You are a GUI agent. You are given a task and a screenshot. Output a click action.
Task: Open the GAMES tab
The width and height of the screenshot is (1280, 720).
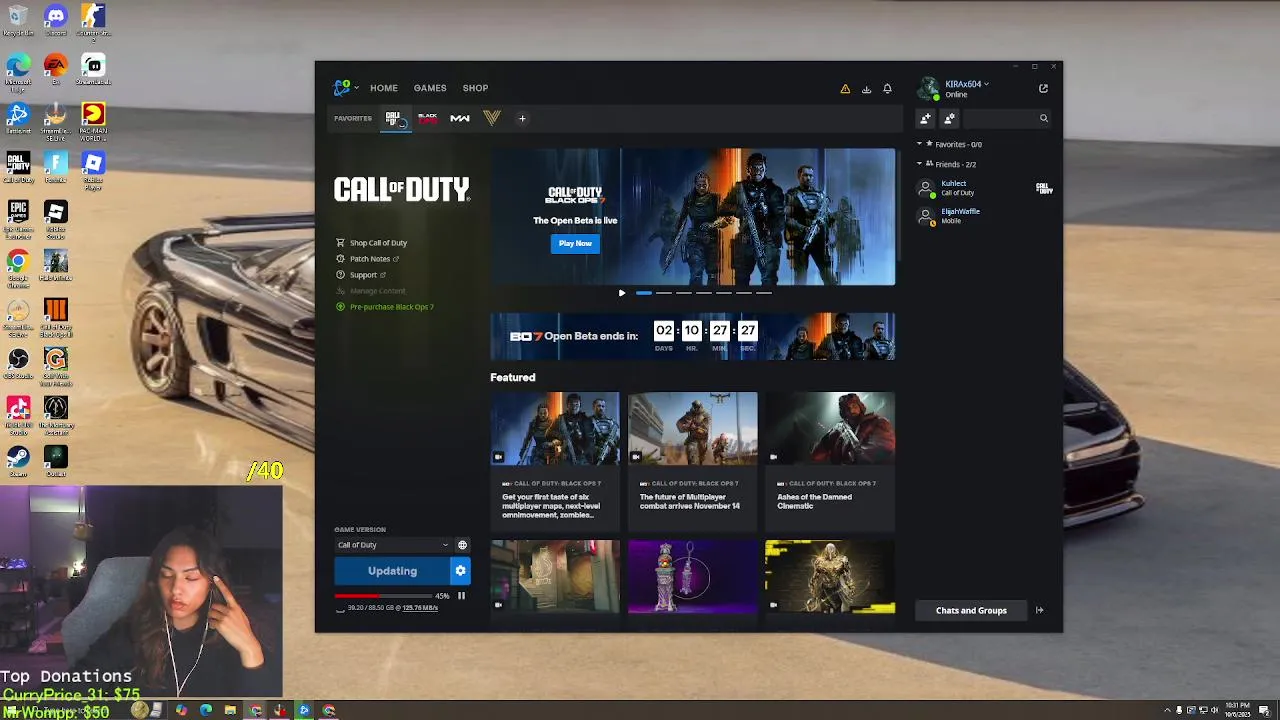click(x=430, y=88)
